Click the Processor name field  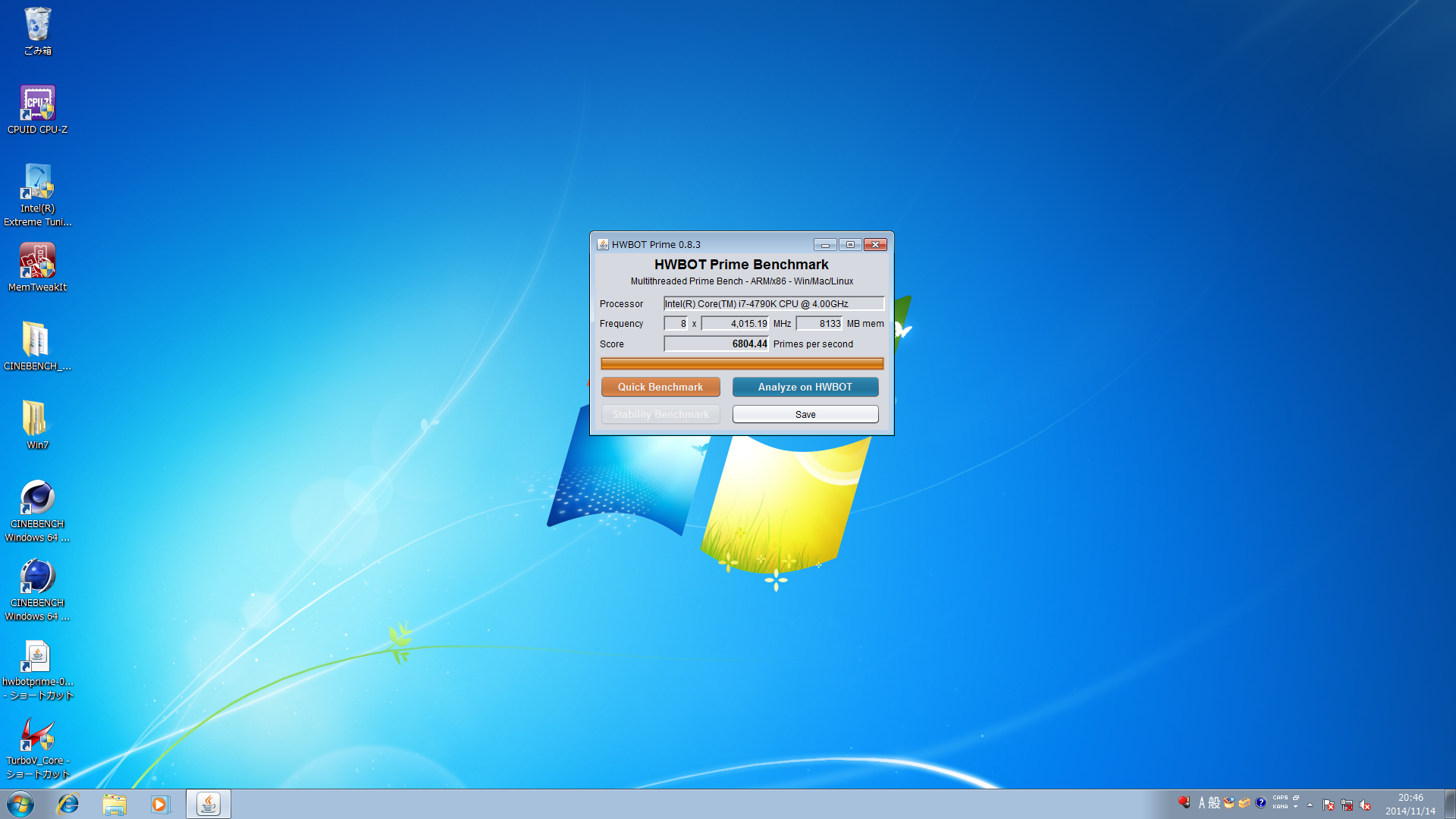pos(773,303)
